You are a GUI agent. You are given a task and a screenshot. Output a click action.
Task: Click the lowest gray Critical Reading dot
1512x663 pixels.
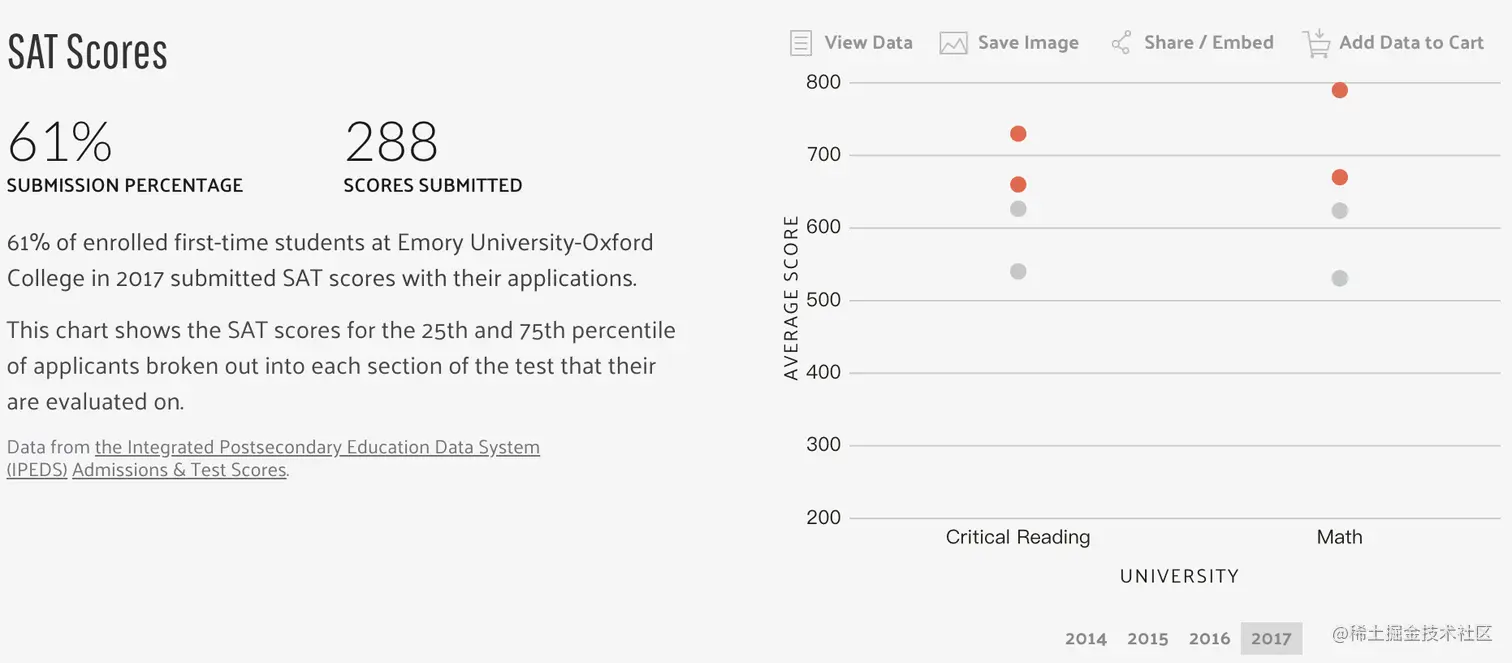click(x=1018, y=272)
